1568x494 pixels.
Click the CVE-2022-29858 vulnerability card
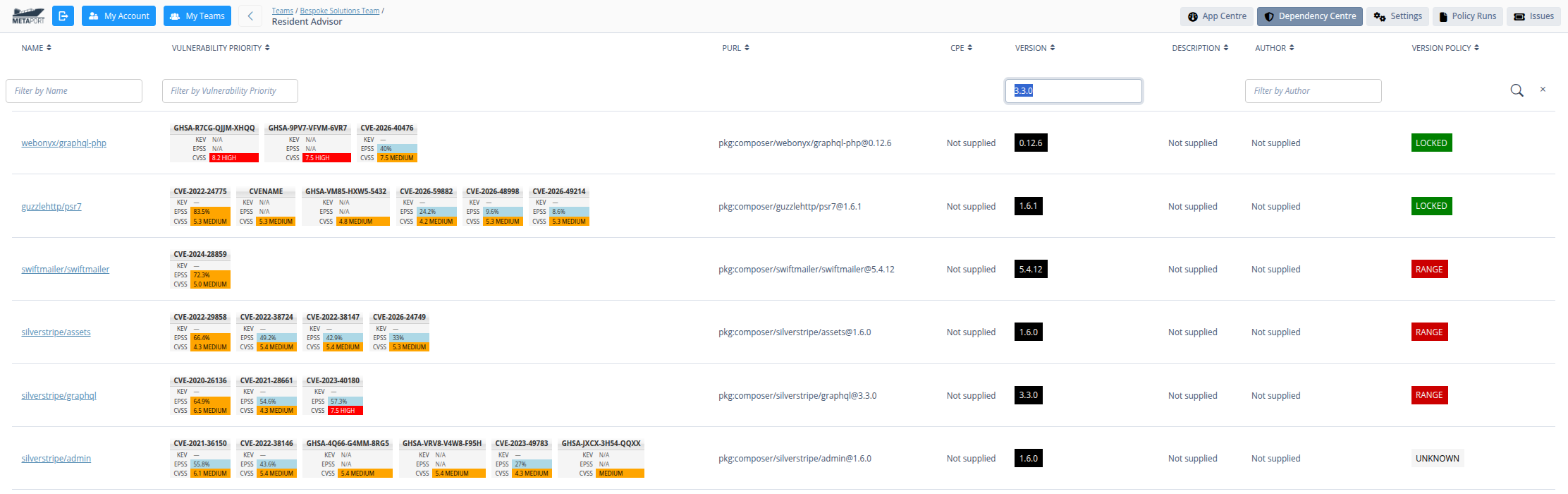coord(200,332)
